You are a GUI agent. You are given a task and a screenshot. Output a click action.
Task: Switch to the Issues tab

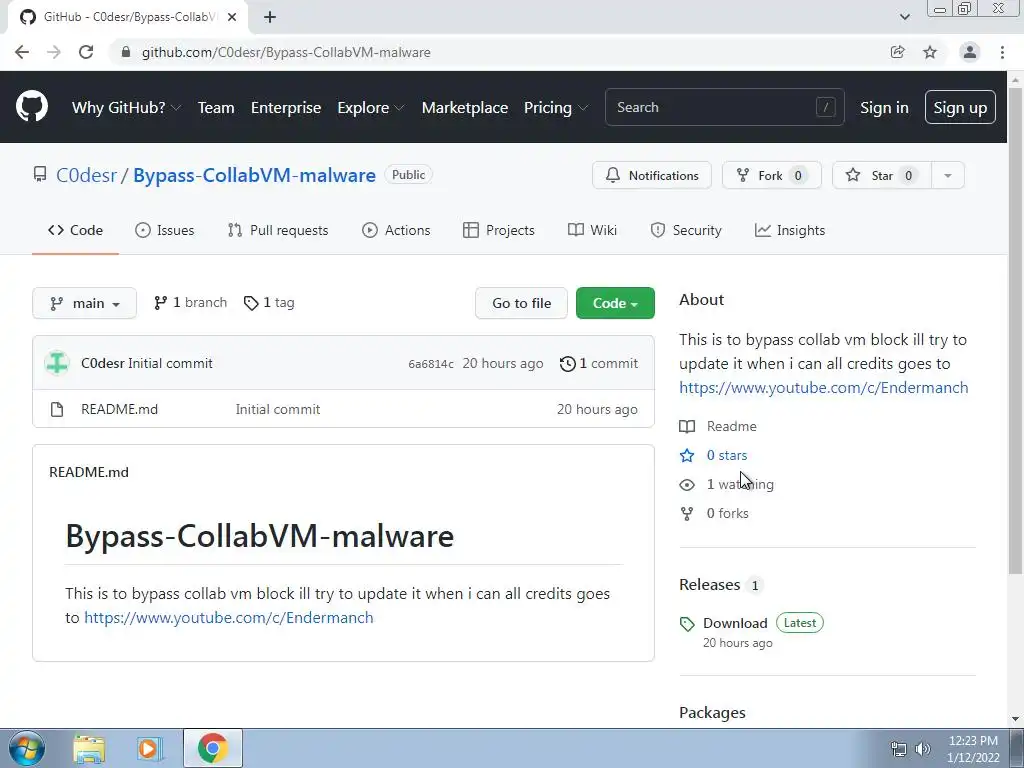[x=165, y=230]
